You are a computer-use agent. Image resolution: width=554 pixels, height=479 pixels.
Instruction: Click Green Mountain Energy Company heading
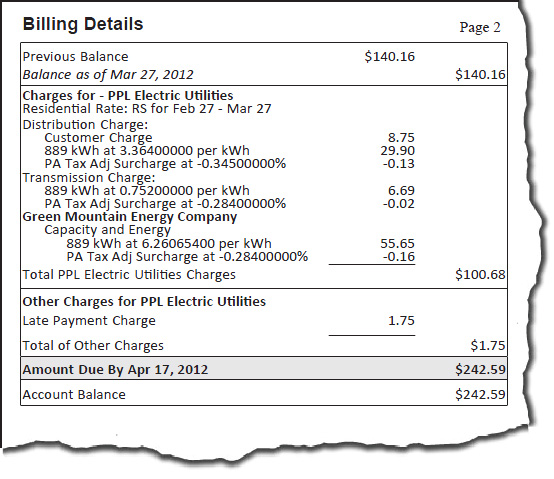pyautogui.click(x=130, y=217)
